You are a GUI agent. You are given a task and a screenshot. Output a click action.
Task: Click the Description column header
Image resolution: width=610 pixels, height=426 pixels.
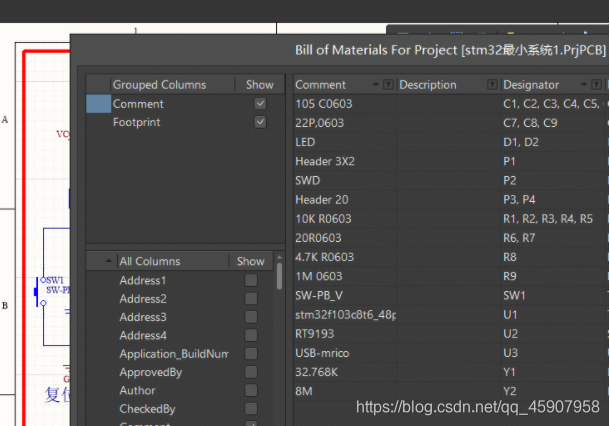(x=428, y=85)
